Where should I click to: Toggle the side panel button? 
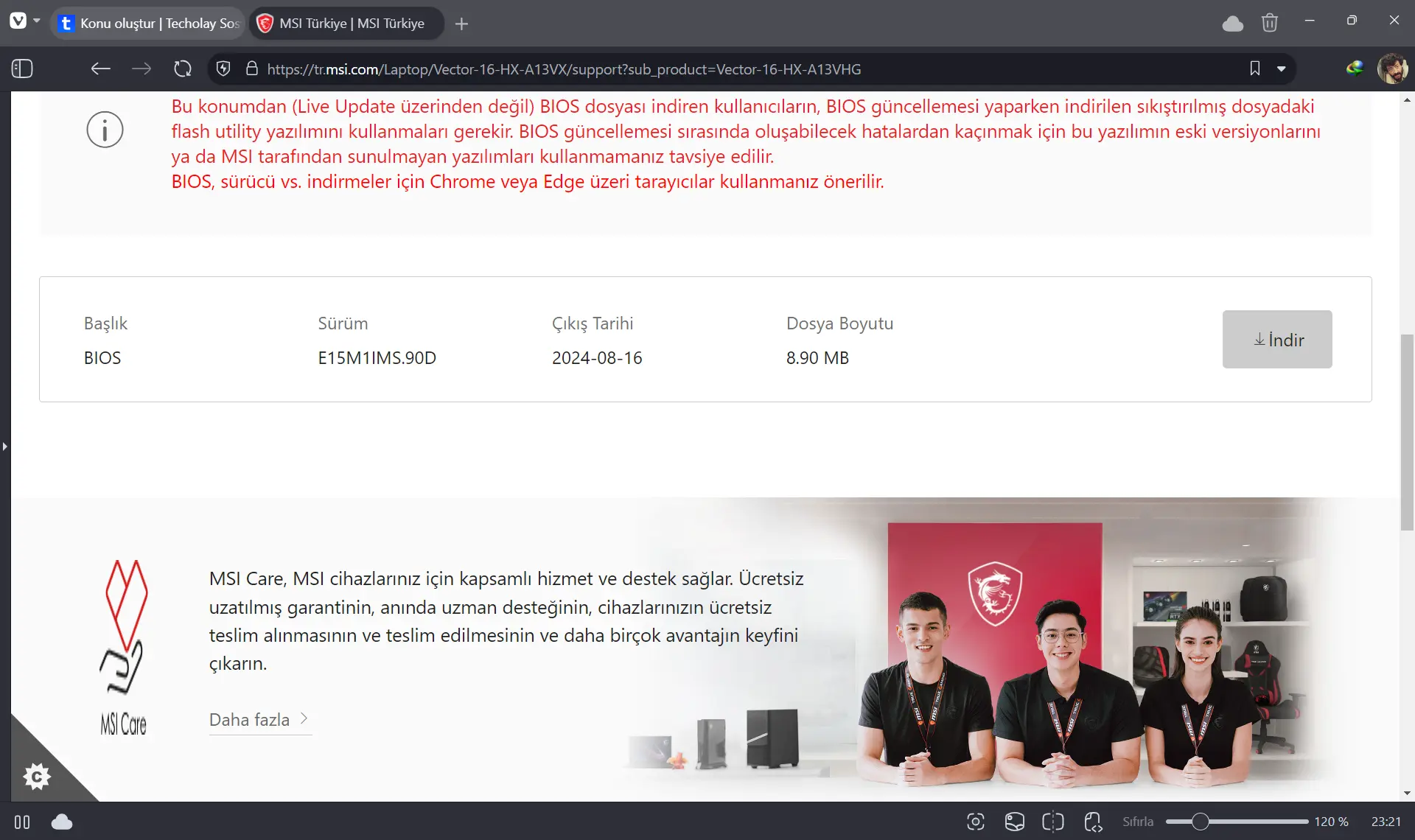22,69
